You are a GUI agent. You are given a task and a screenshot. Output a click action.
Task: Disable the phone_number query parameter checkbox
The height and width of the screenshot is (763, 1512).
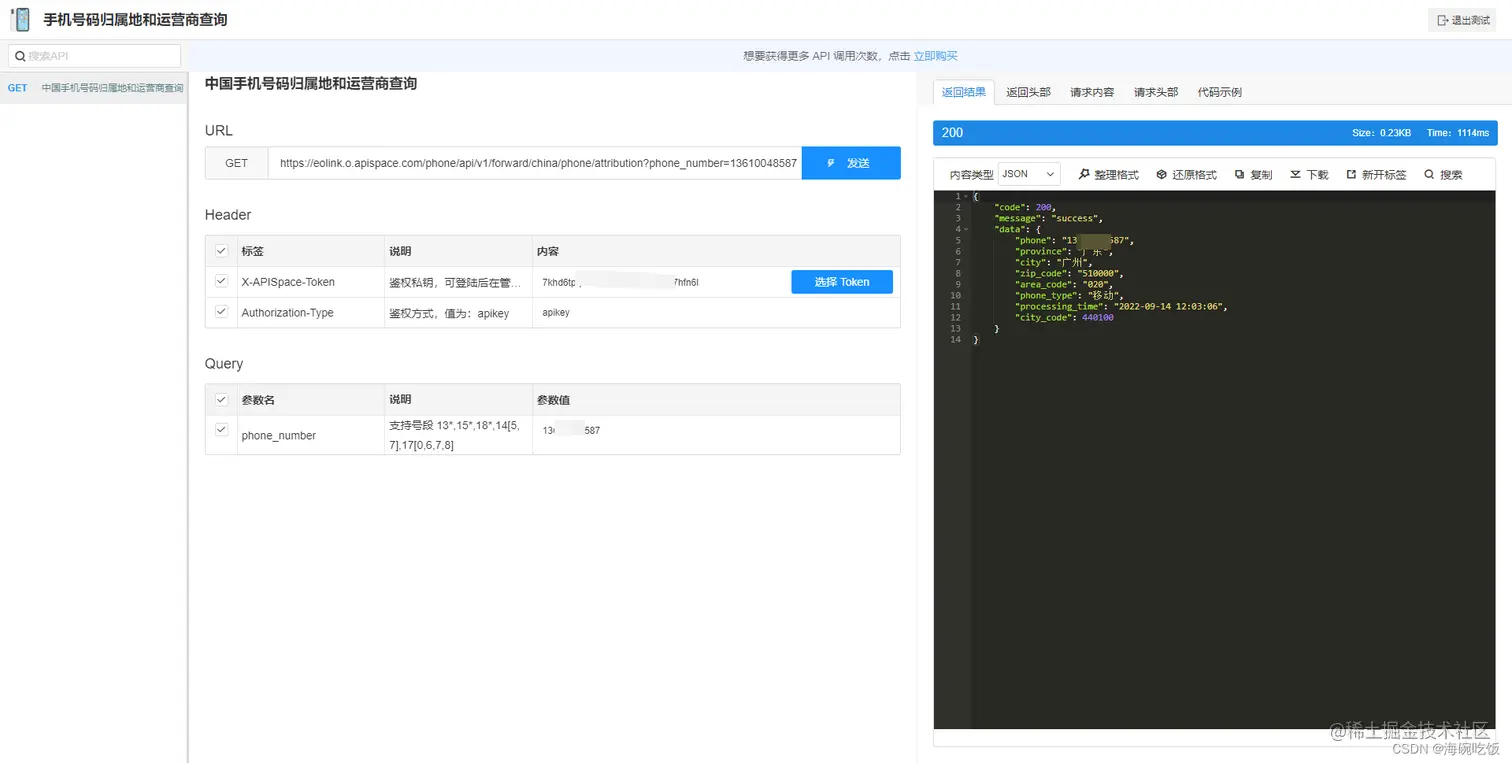[220, 429]
